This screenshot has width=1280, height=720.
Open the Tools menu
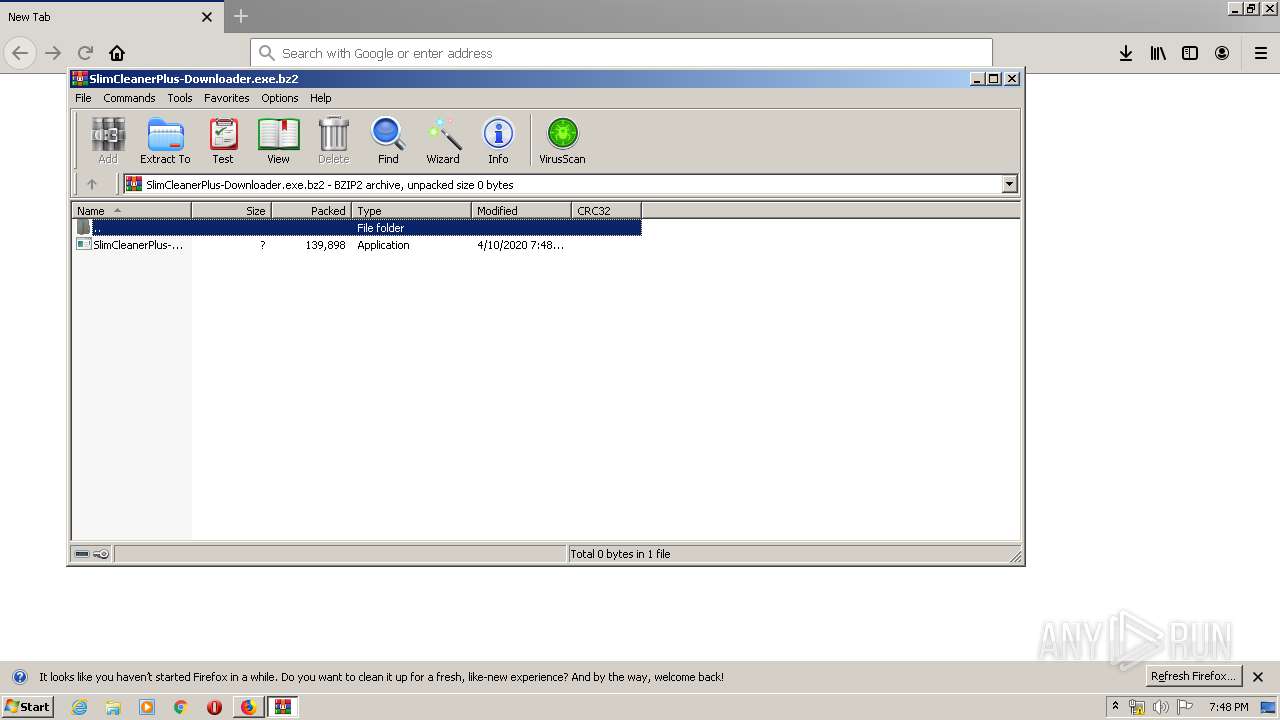point(180,98)
